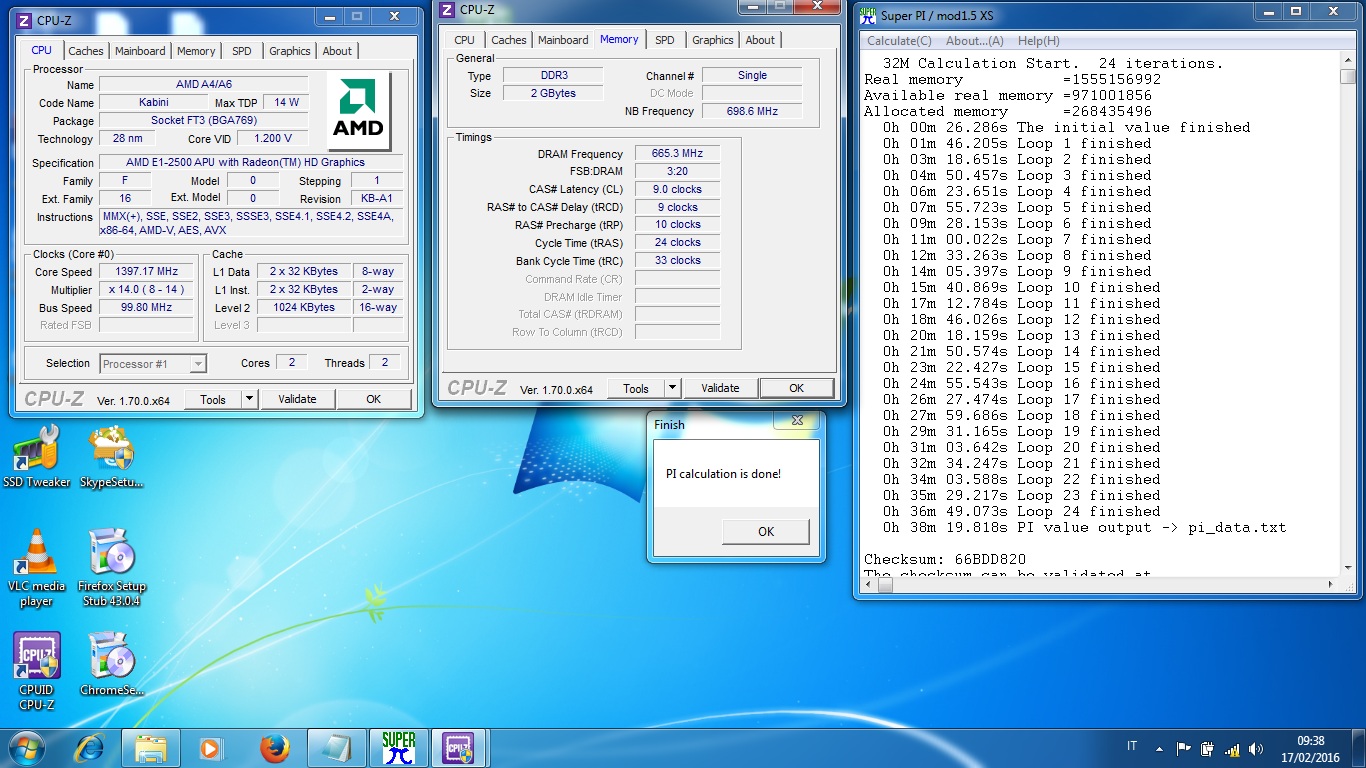Screen dimensions: 1366x768
Task: Open Tools dropdown arrow in CPU window
Action: pyautogui.click(x=250, y=399)
